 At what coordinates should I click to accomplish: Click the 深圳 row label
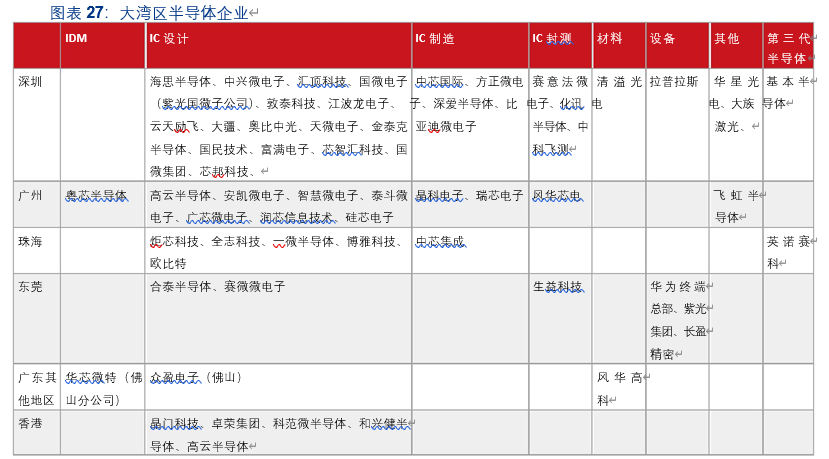click(30, 81)
